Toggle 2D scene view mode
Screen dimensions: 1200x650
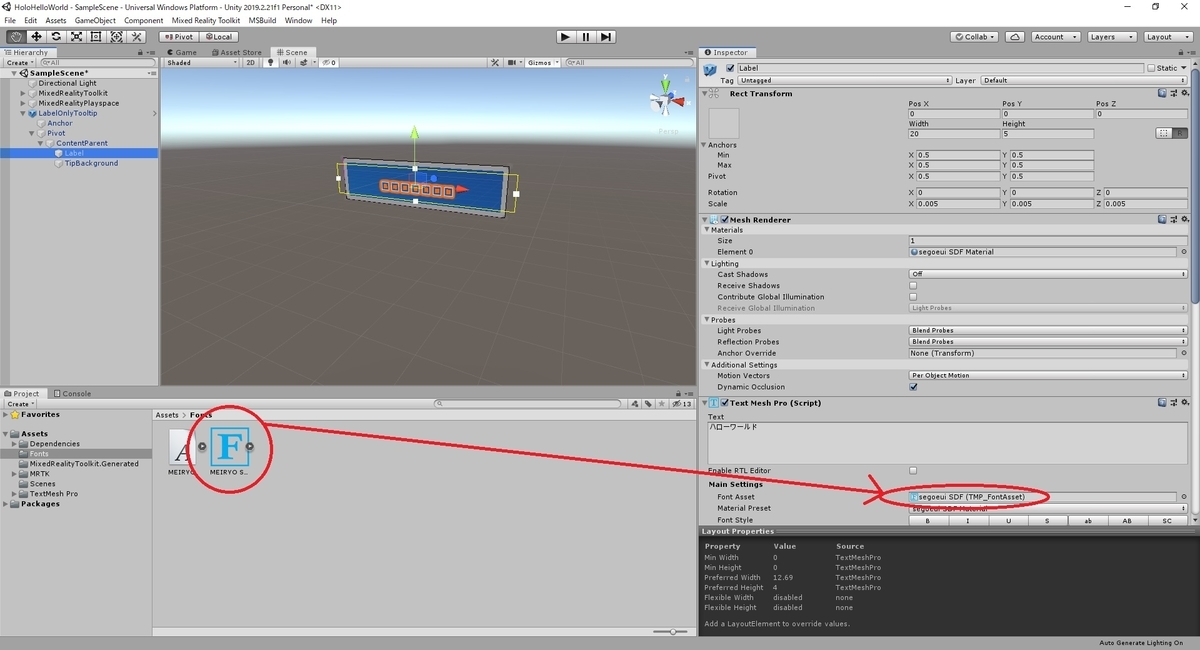251,62
